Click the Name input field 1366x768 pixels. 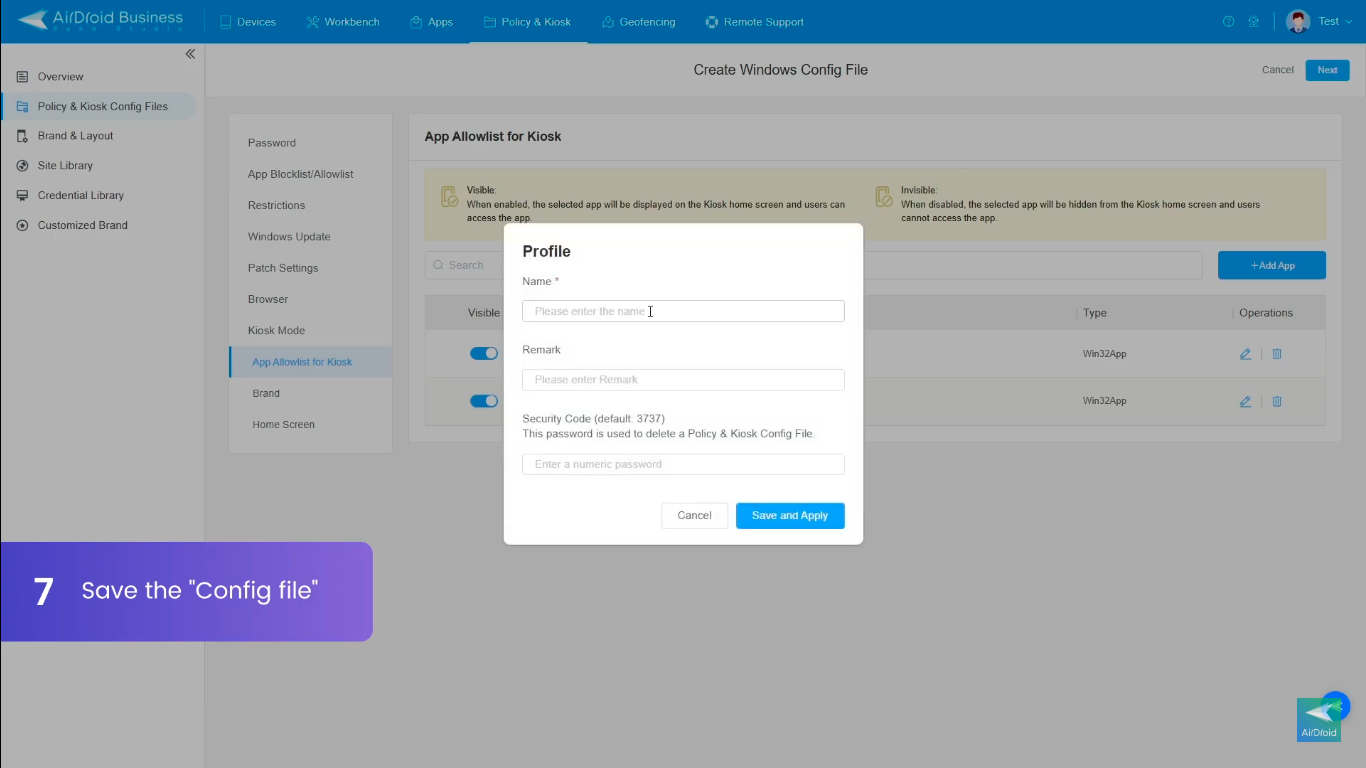coord(683,312)
